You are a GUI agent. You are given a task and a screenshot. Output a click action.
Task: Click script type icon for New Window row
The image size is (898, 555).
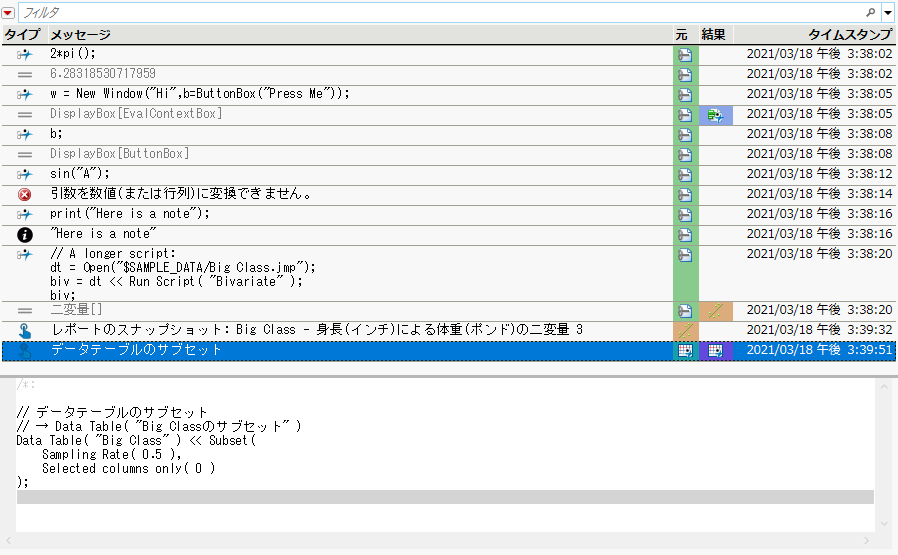point(25,95)
